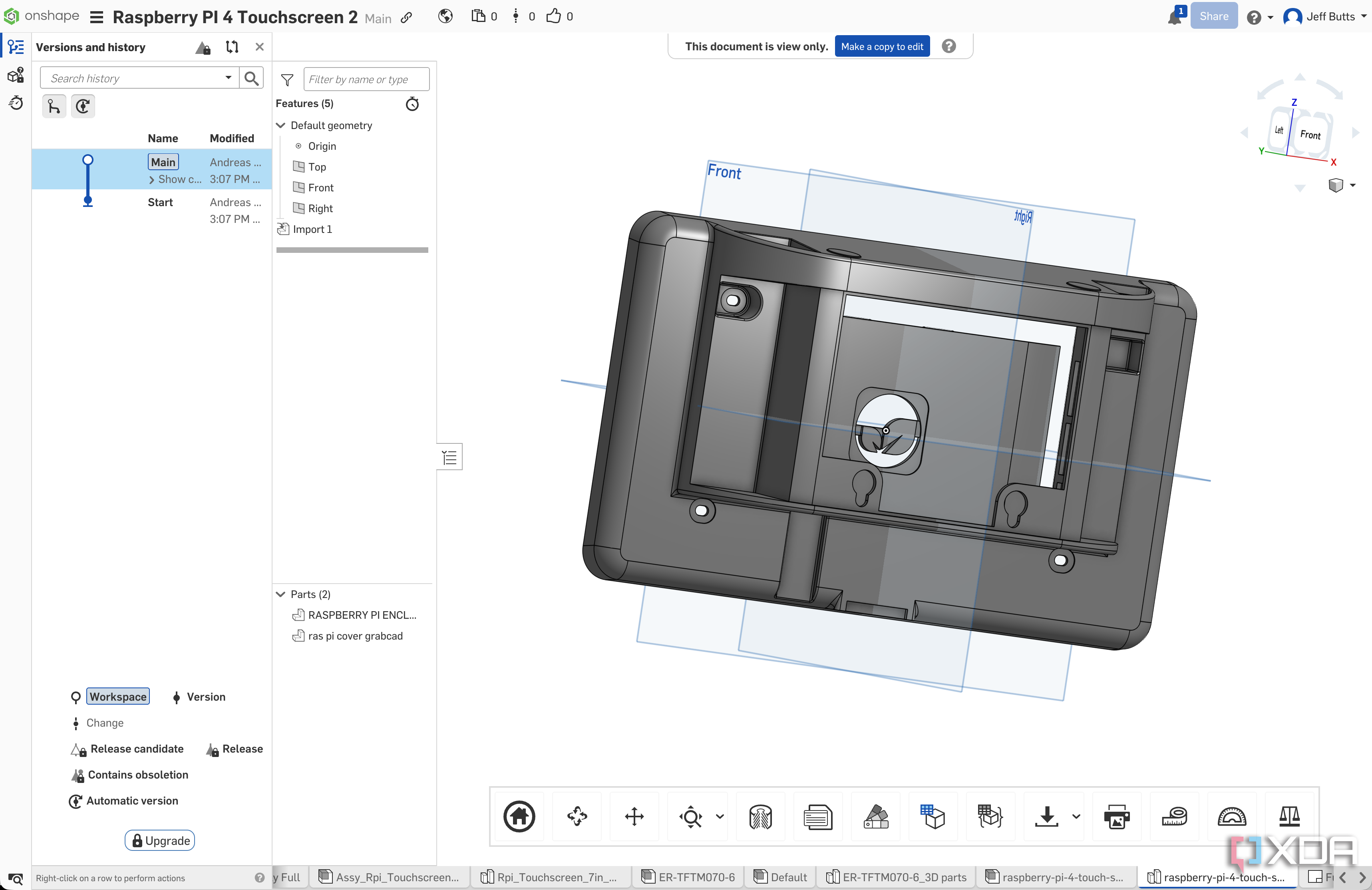This screenshot has height=890, width=1372.
Task: Click the download export icon
Action: [1047, 816]
